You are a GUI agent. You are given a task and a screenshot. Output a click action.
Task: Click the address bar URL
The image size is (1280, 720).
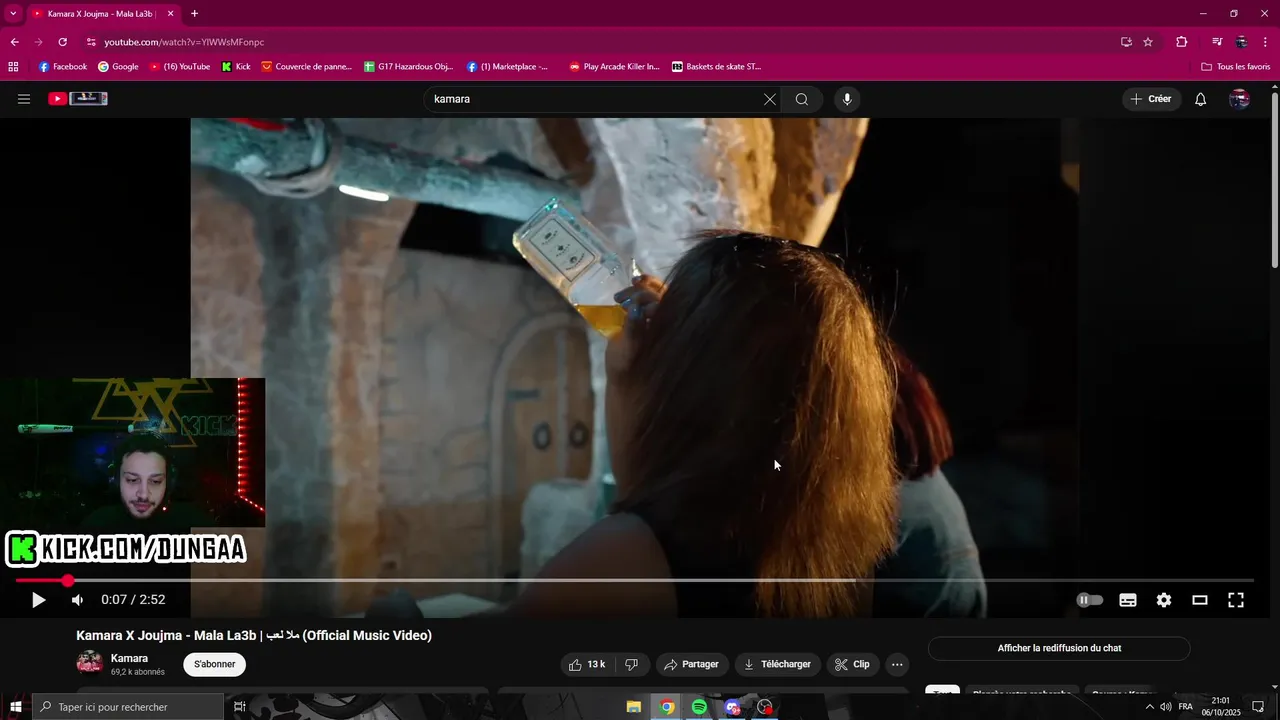[184, 42]
